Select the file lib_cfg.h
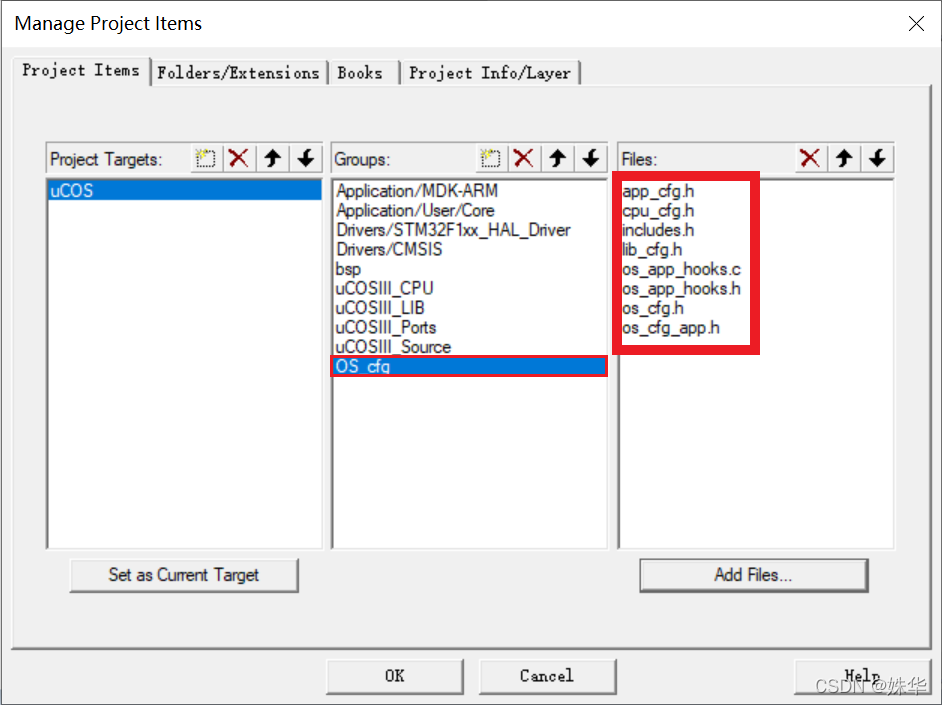Viewport: 942px width, 705px height. (652, 250)
